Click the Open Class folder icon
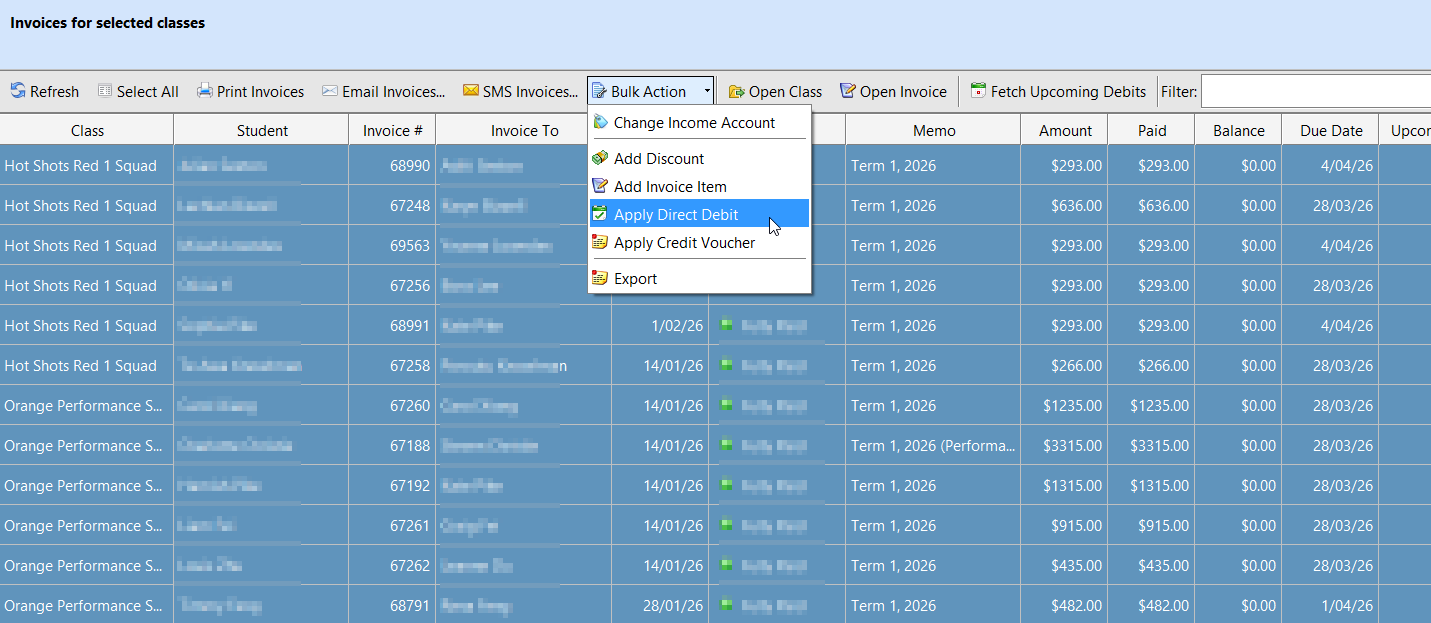The image size is (1431, 623). tap(737, 91)
